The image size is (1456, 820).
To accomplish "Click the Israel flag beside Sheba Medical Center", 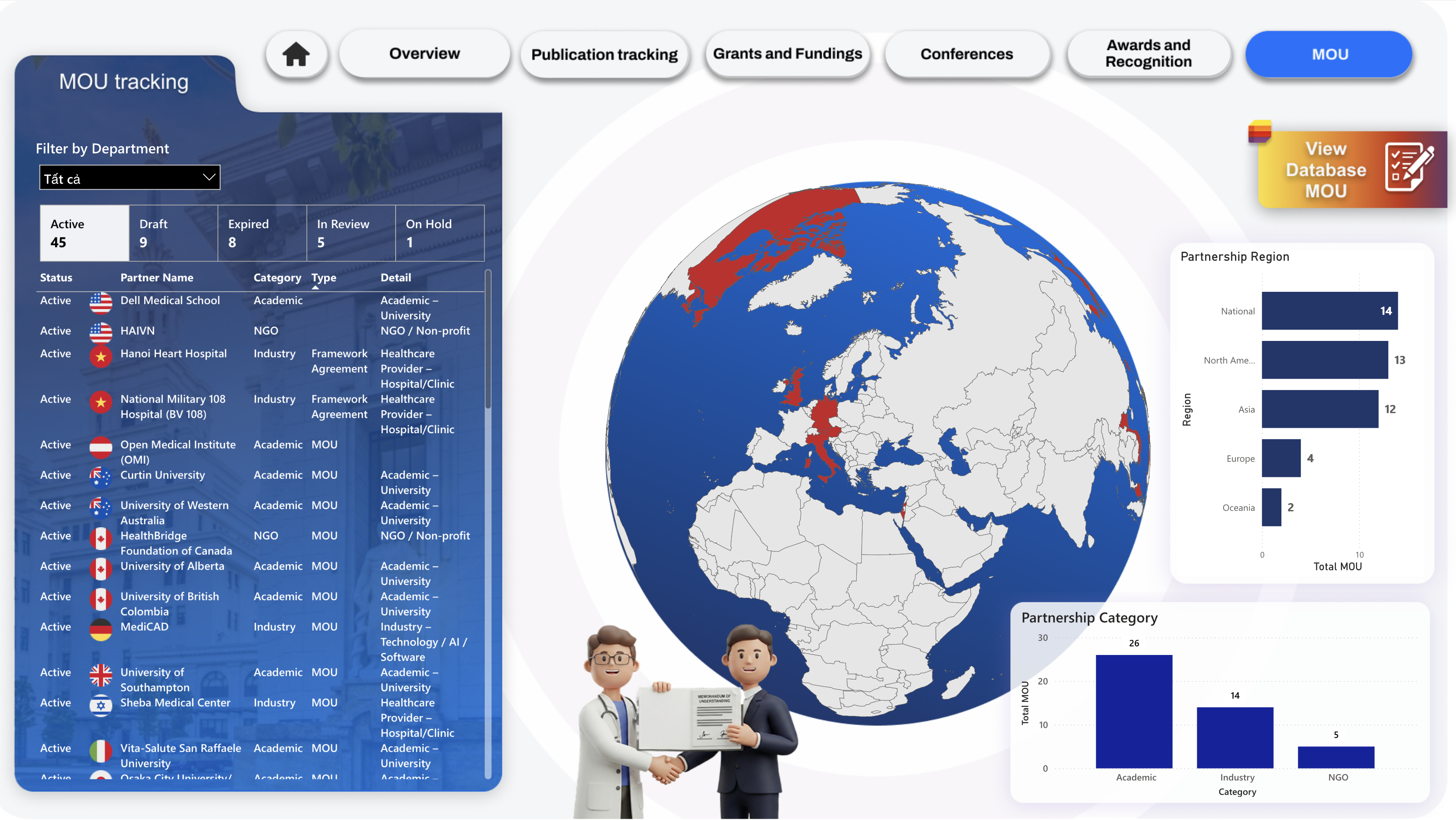I will point(100,705).
